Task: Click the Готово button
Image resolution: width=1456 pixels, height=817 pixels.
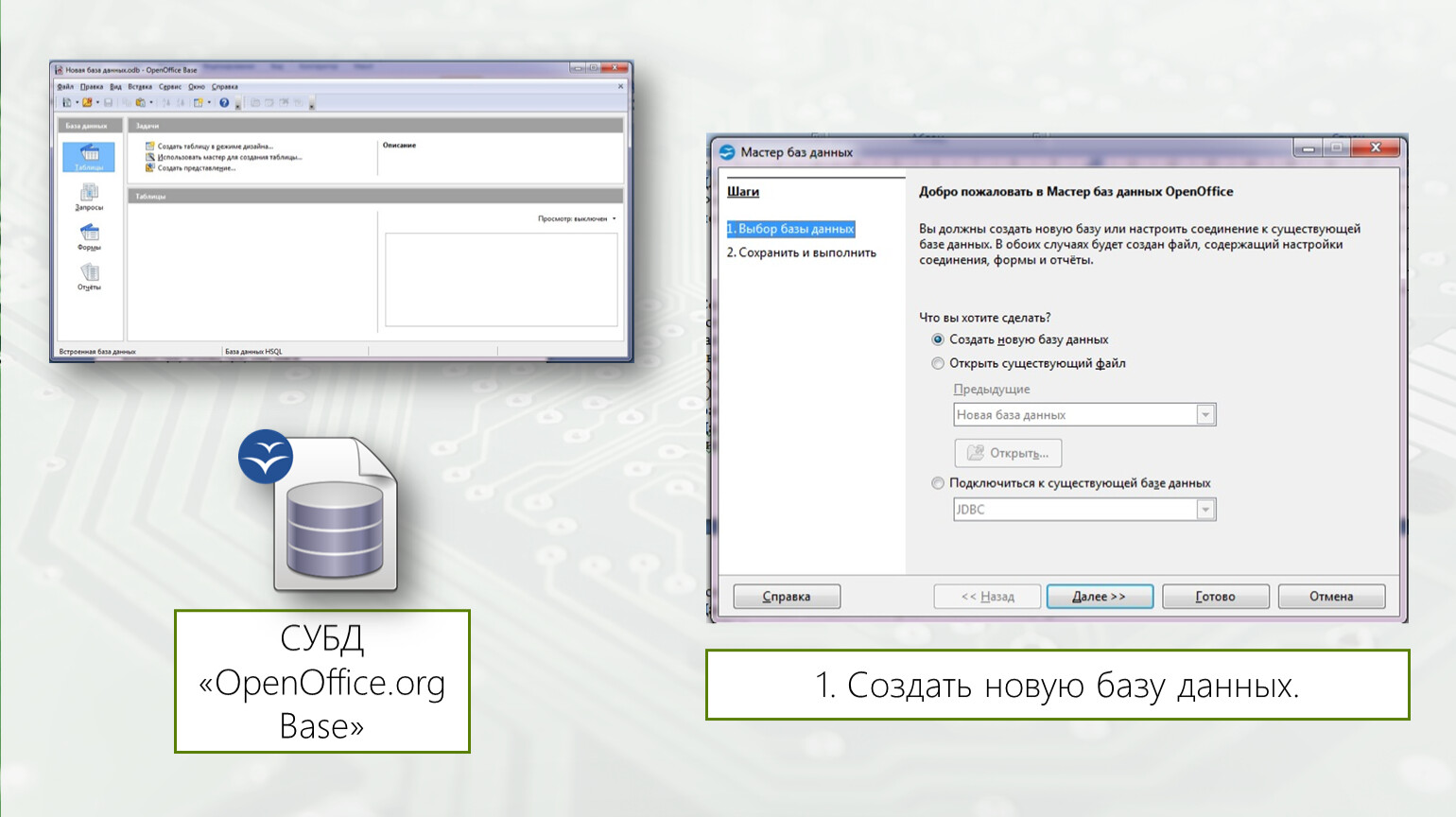Action: (x=1215, y=597)
